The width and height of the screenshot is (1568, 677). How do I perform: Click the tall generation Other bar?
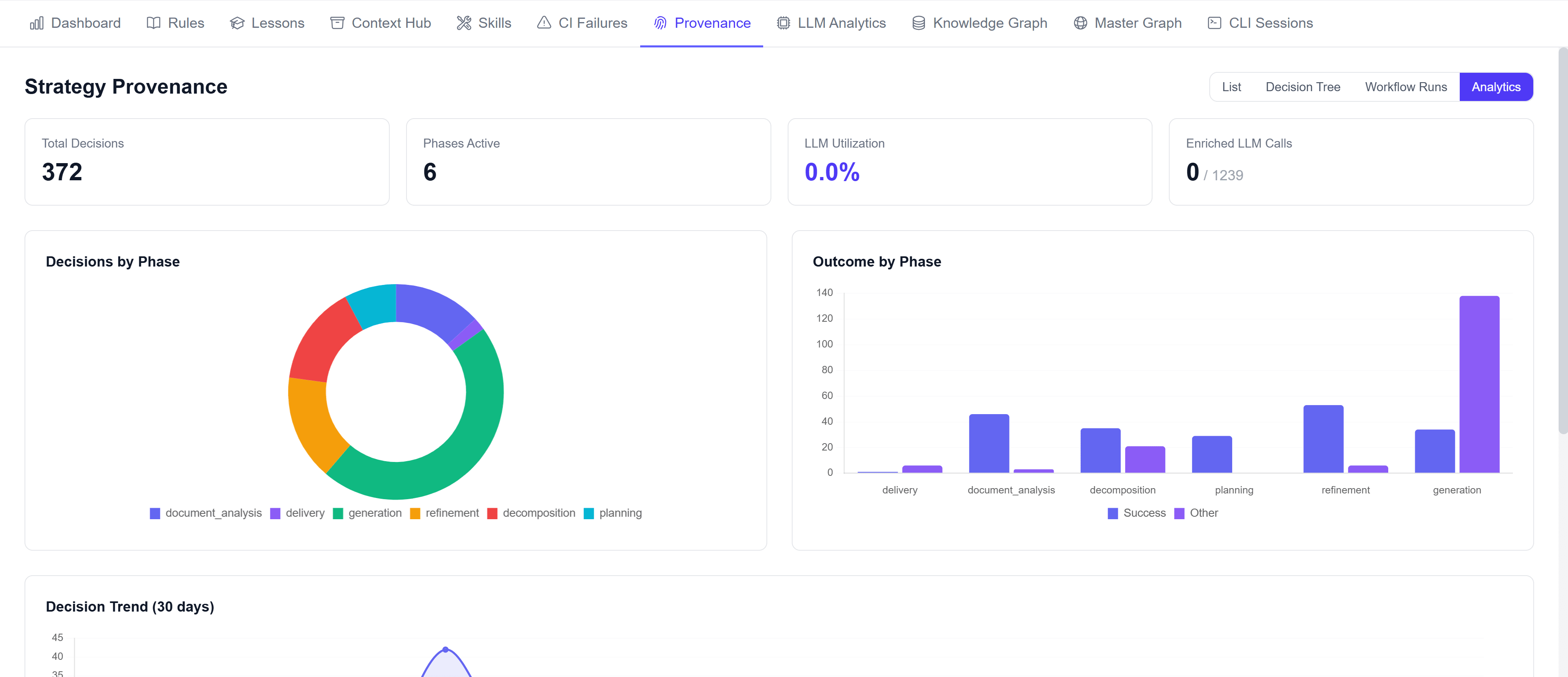(1479, 384)
